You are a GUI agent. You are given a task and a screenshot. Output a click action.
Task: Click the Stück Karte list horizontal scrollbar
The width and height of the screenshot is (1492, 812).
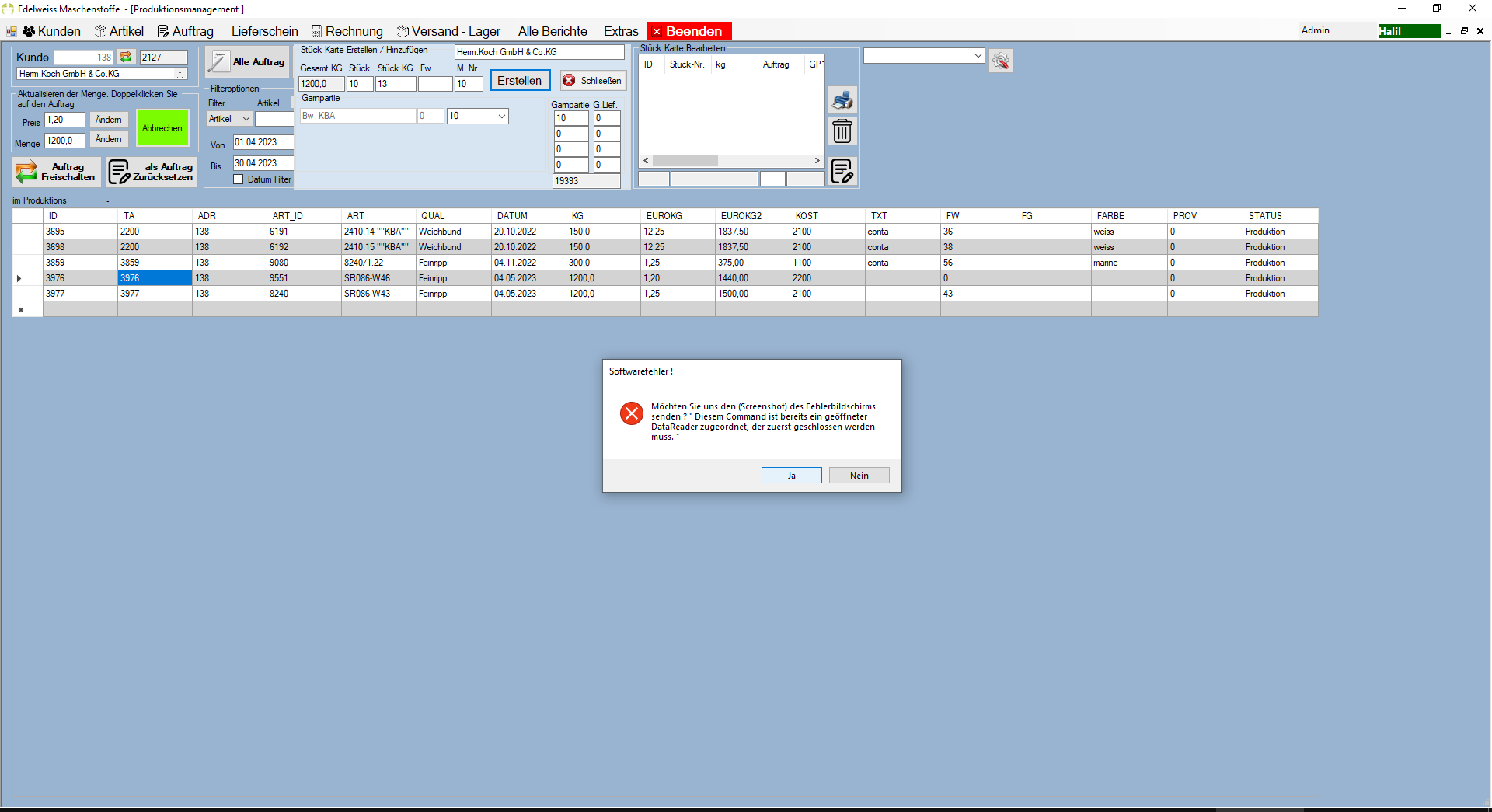point(731,161)
